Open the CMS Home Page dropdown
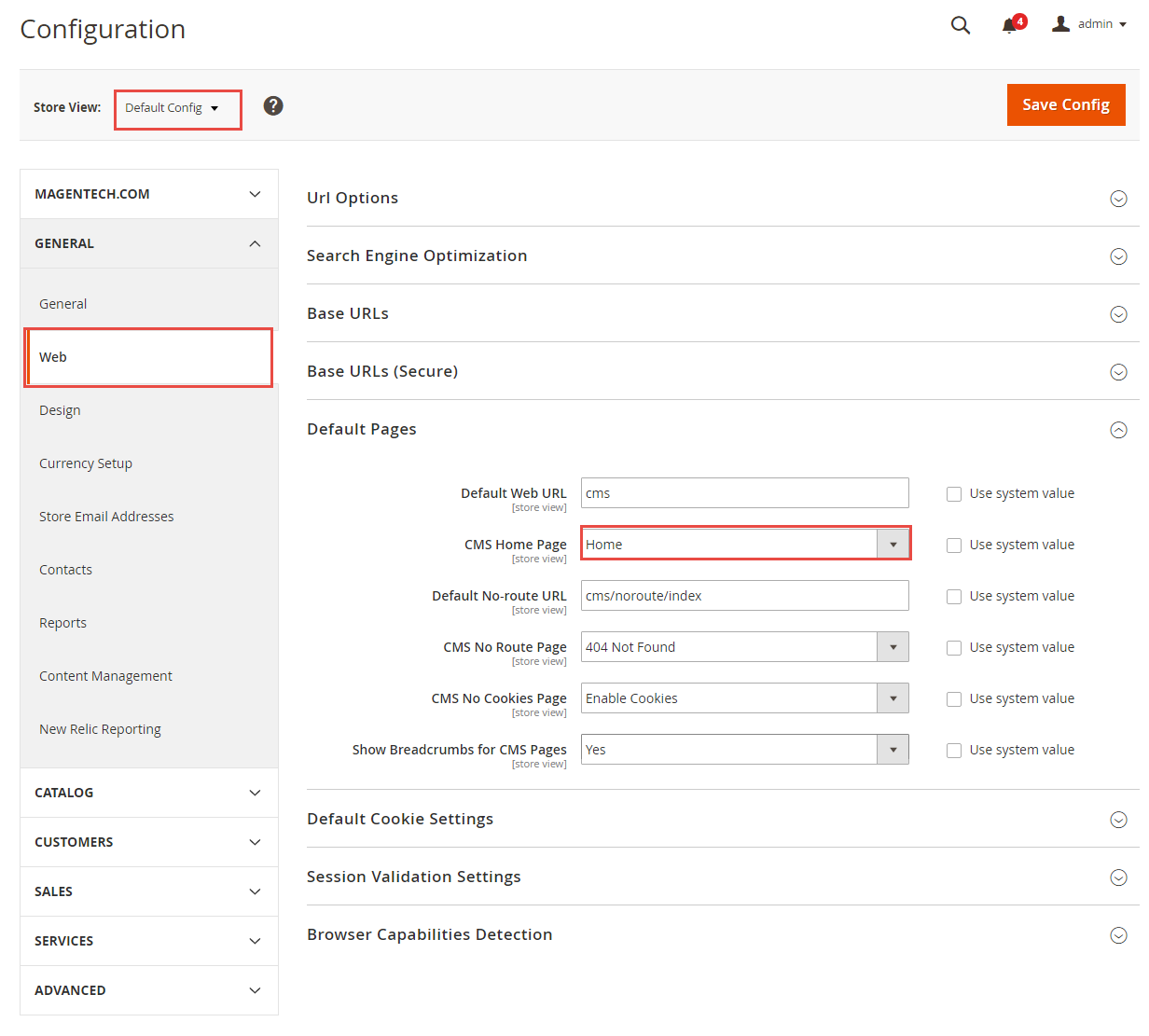 coord(744,545)
